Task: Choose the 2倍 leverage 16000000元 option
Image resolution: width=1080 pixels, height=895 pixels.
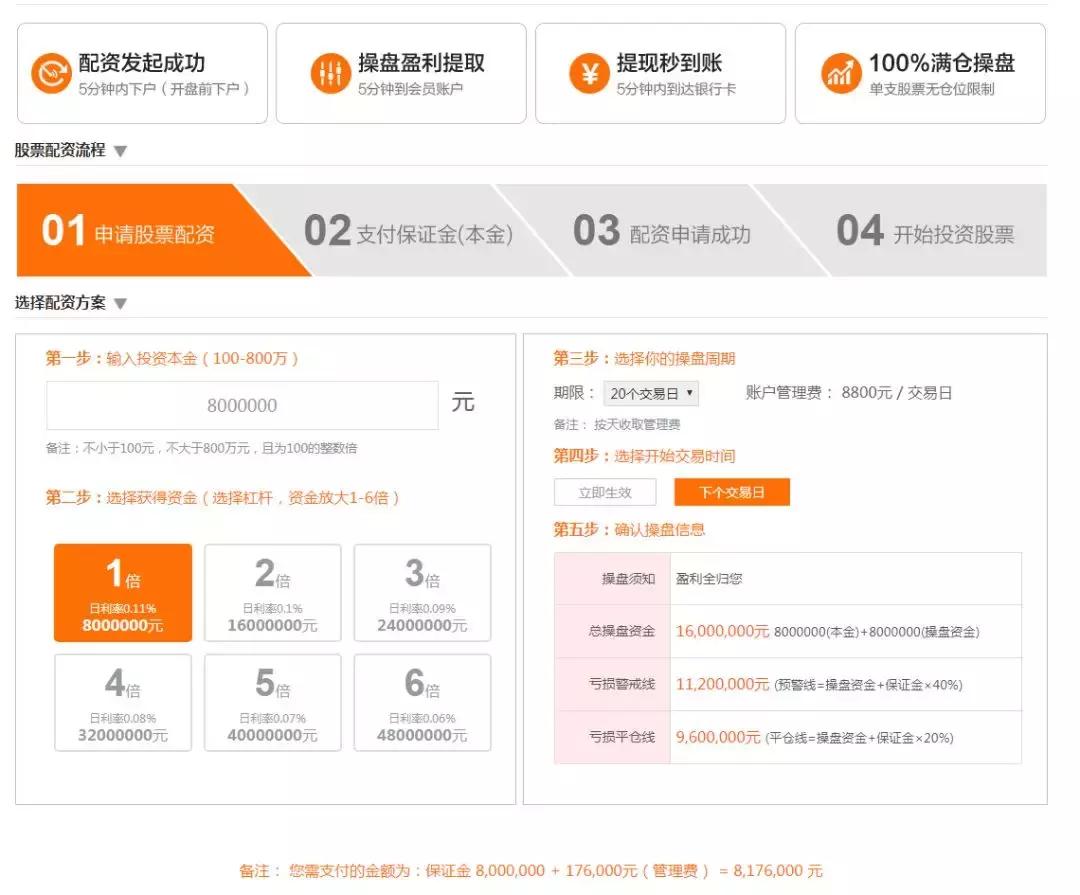Action: [272, 592]
